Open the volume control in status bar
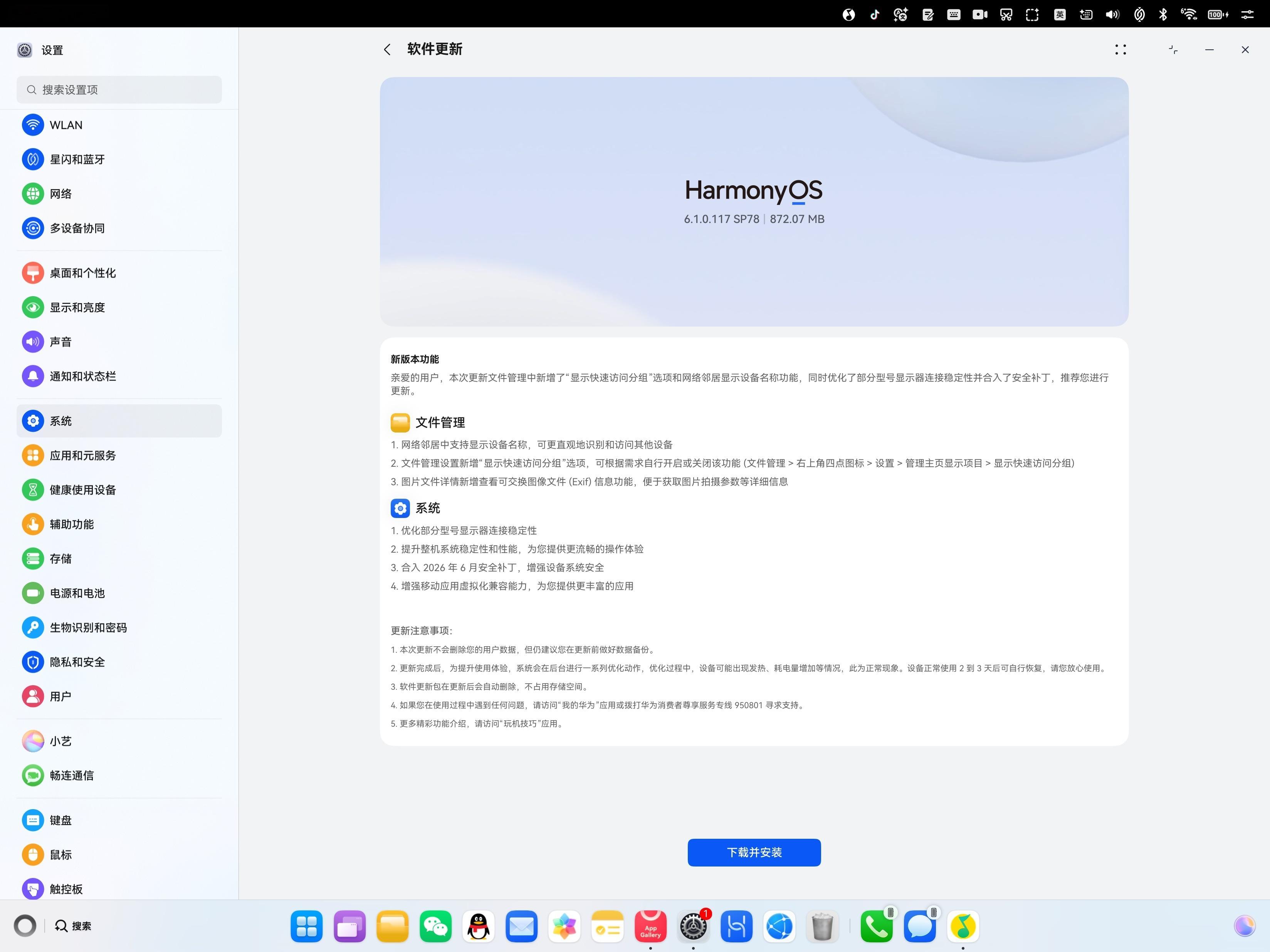The width and height of the screenshot is (1270, 952). pyautogui.click(x=1112, y=14)
